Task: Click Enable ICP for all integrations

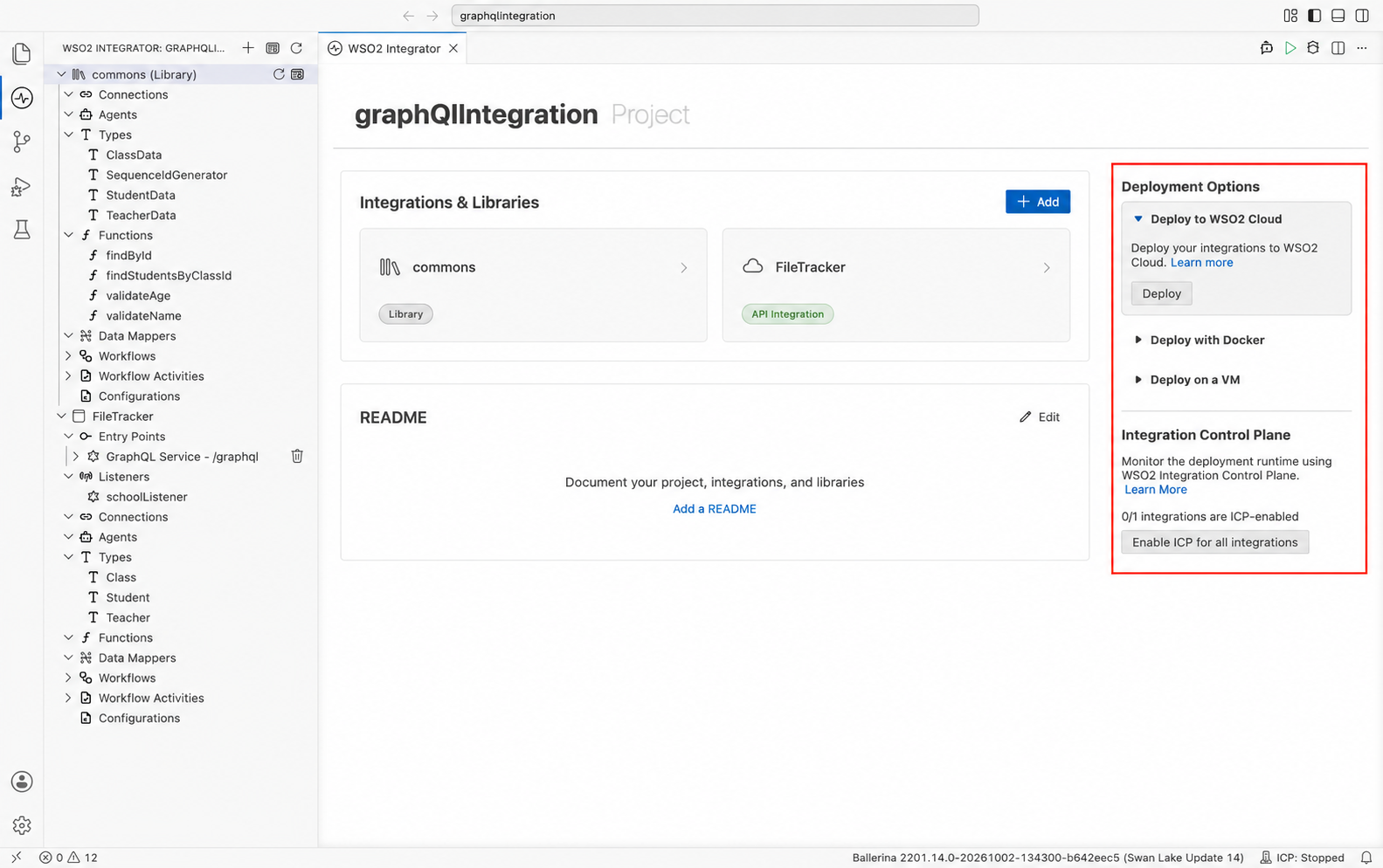Action: [1214, 542]
